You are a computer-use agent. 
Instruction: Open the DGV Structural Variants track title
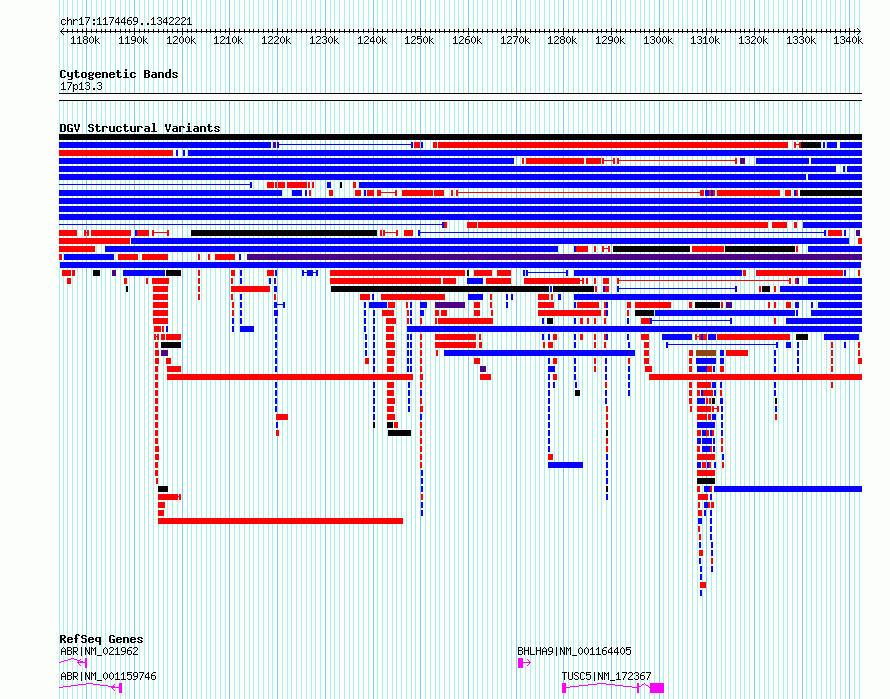(140, 128)
